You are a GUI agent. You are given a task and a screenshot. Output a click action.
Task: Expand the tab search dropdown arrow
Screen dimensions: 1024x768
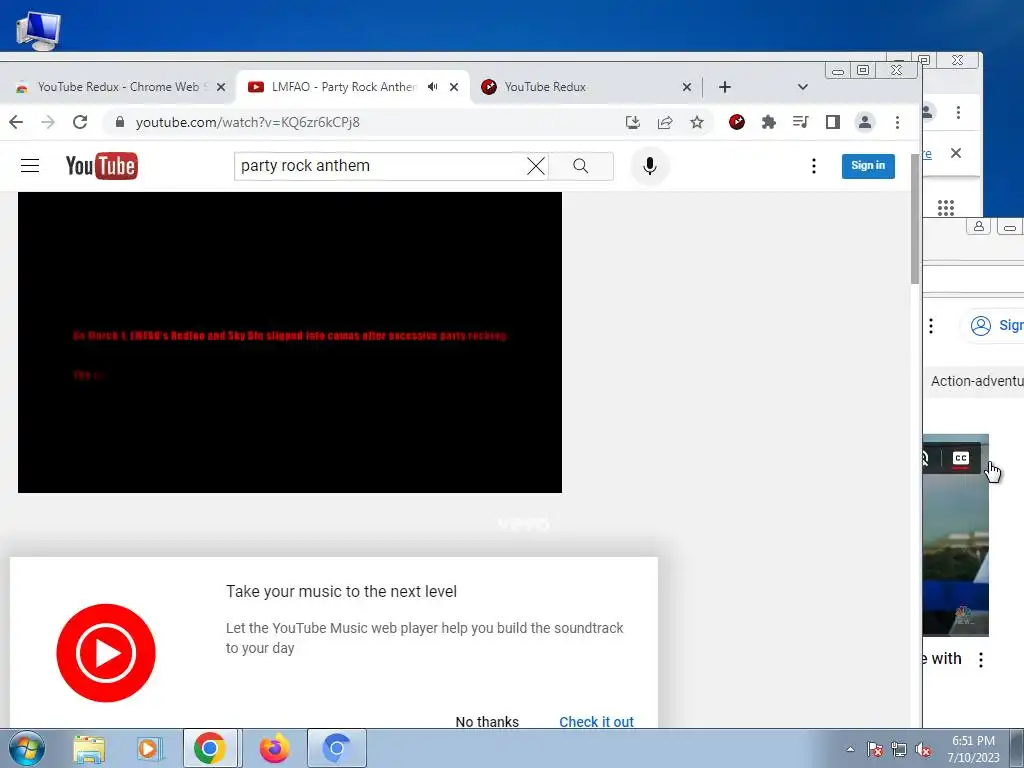click(x=803, y=87)
